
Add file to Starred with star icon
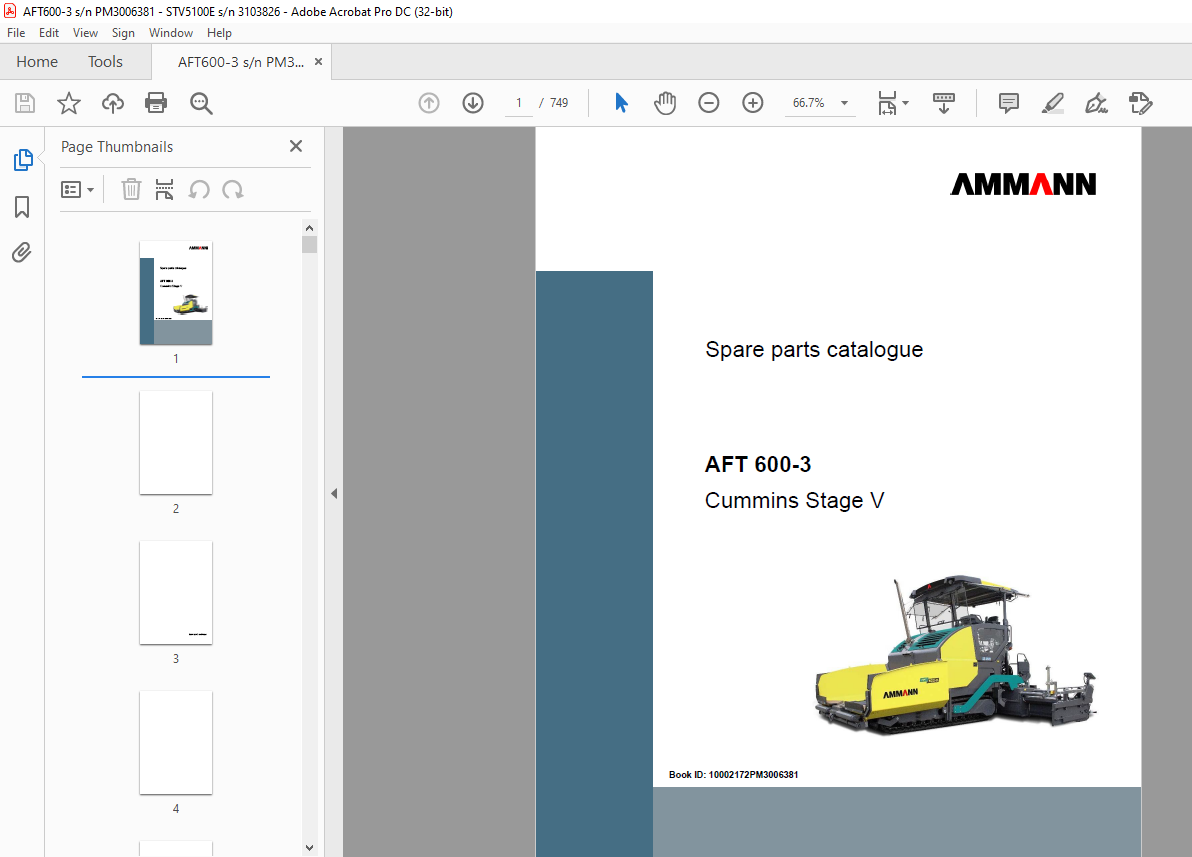(68, 103)
